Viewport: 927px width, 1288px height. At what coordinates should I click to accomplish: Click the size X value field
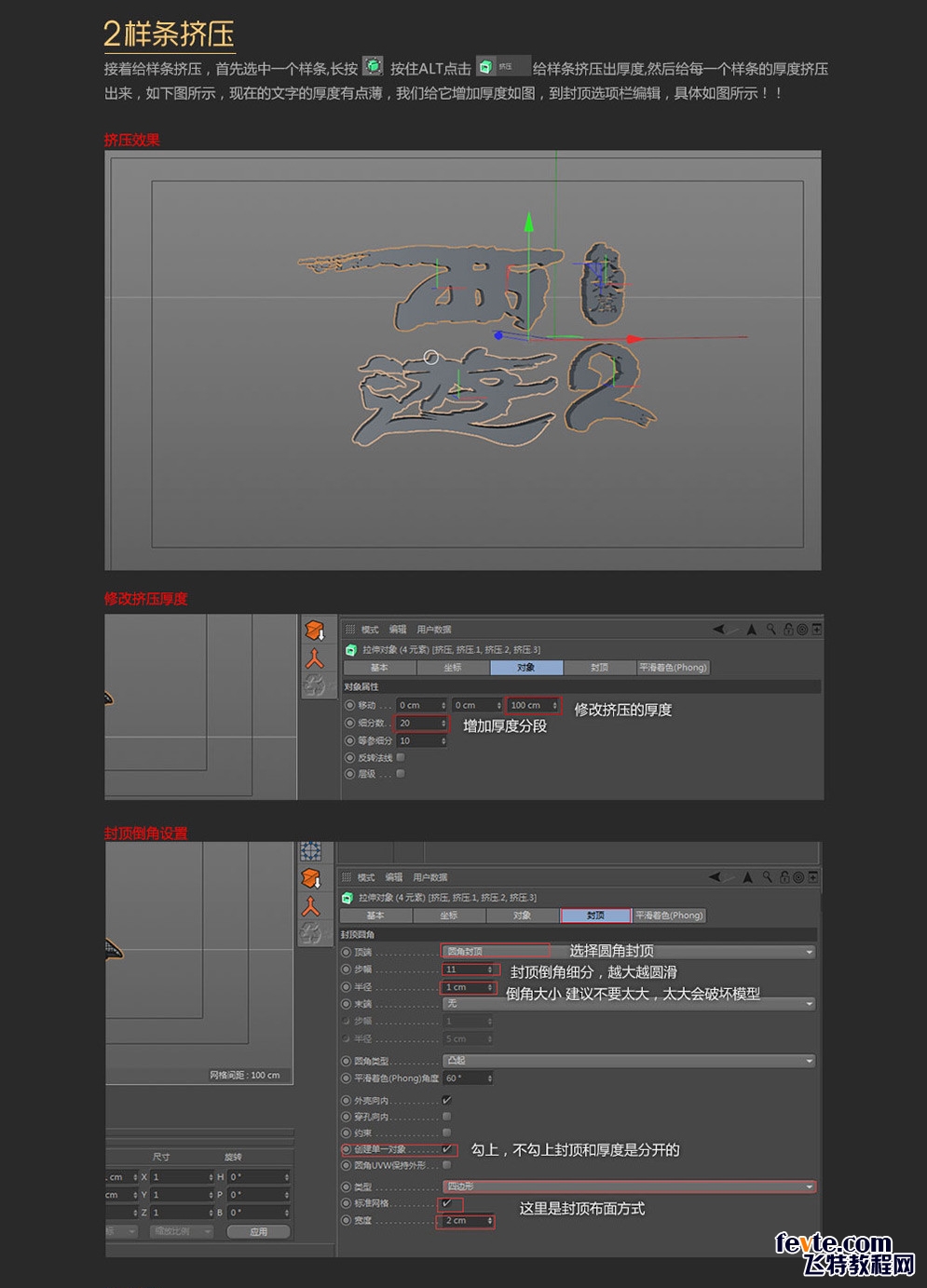tap(182, 1176)
